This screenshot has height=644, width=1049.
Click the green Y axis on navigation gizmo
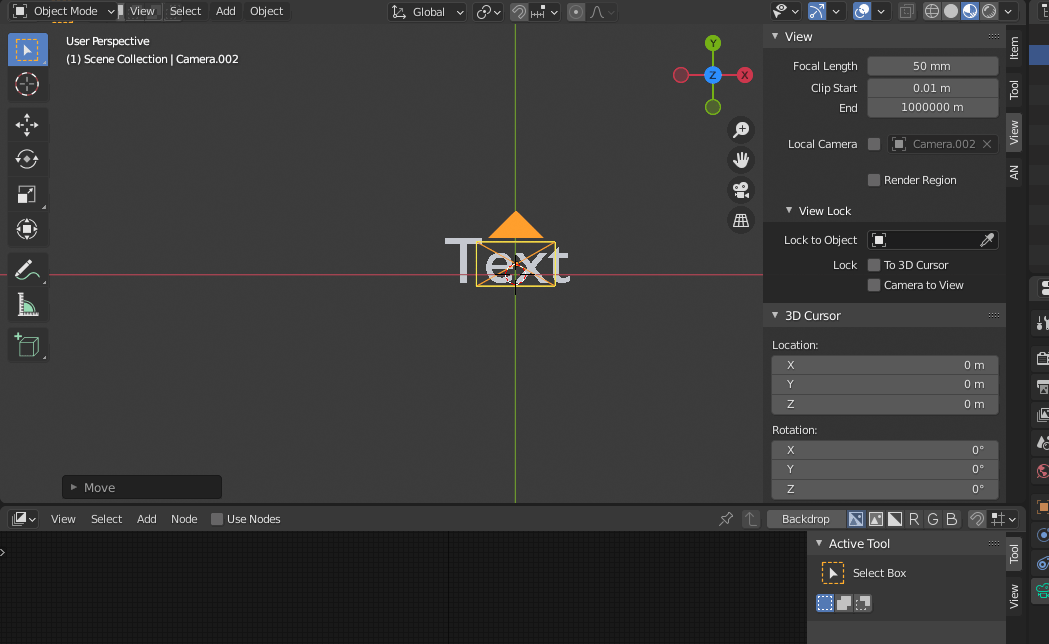(x=713, y=43)
